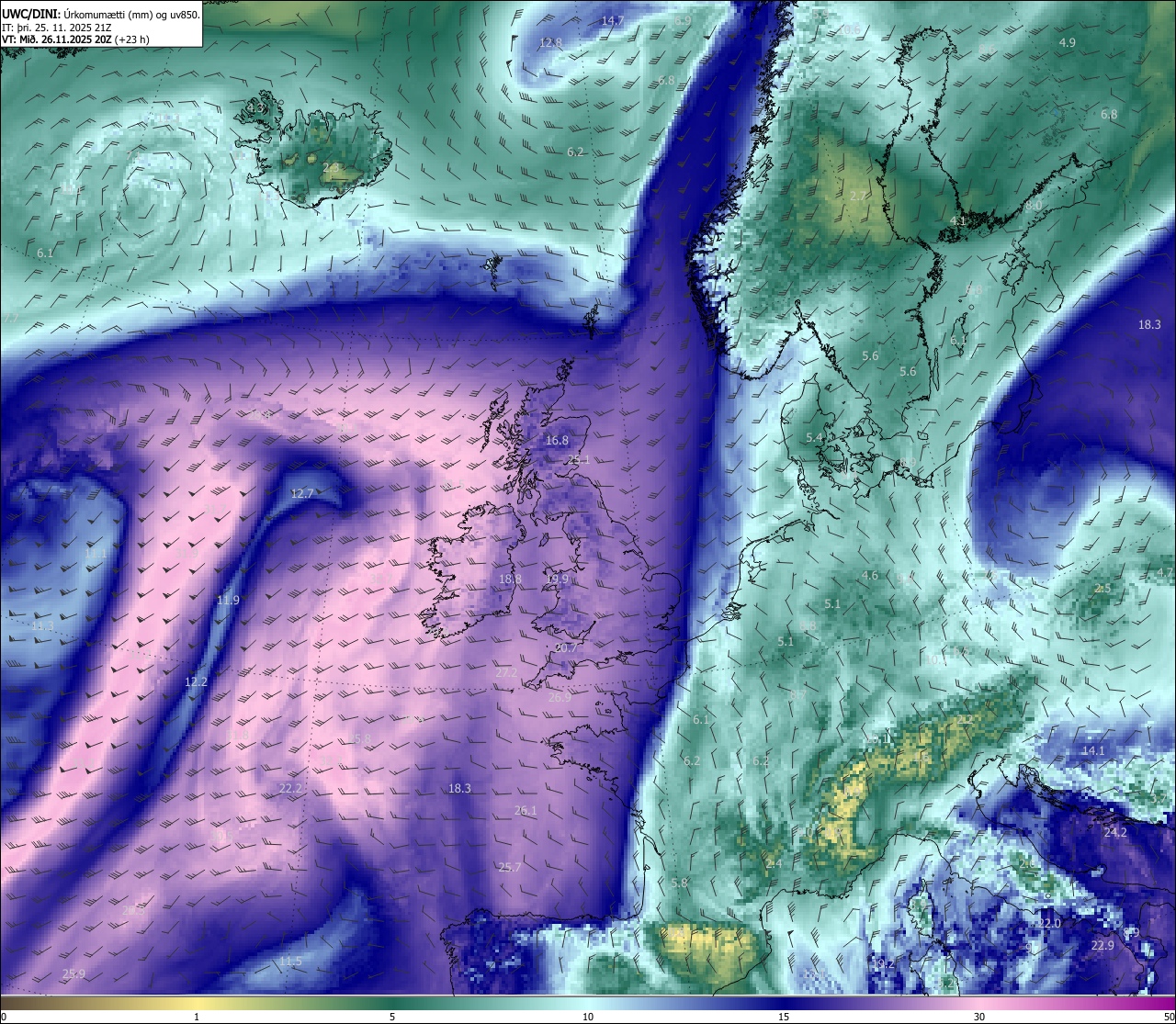
Task: Click the 19.9 value over the Irish Sea
Action: (x=557, y=580)
